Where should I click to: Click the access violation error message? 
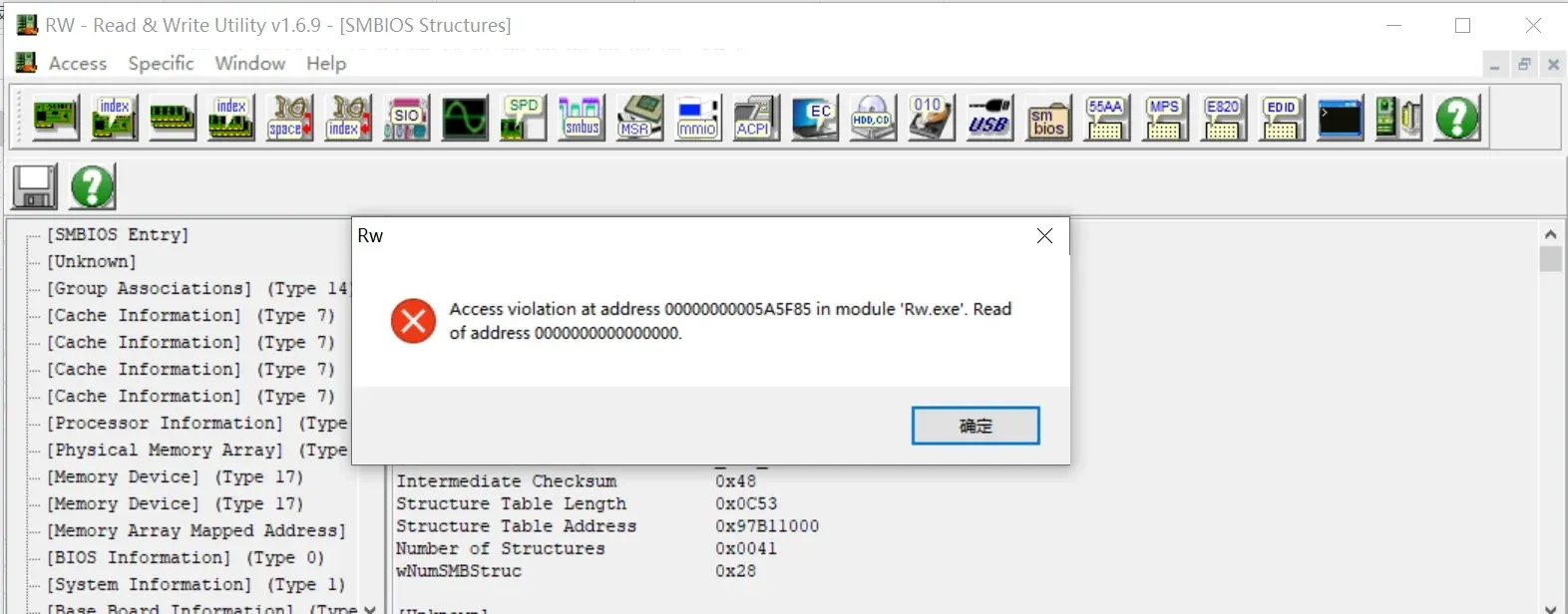[x=730, y=321]
